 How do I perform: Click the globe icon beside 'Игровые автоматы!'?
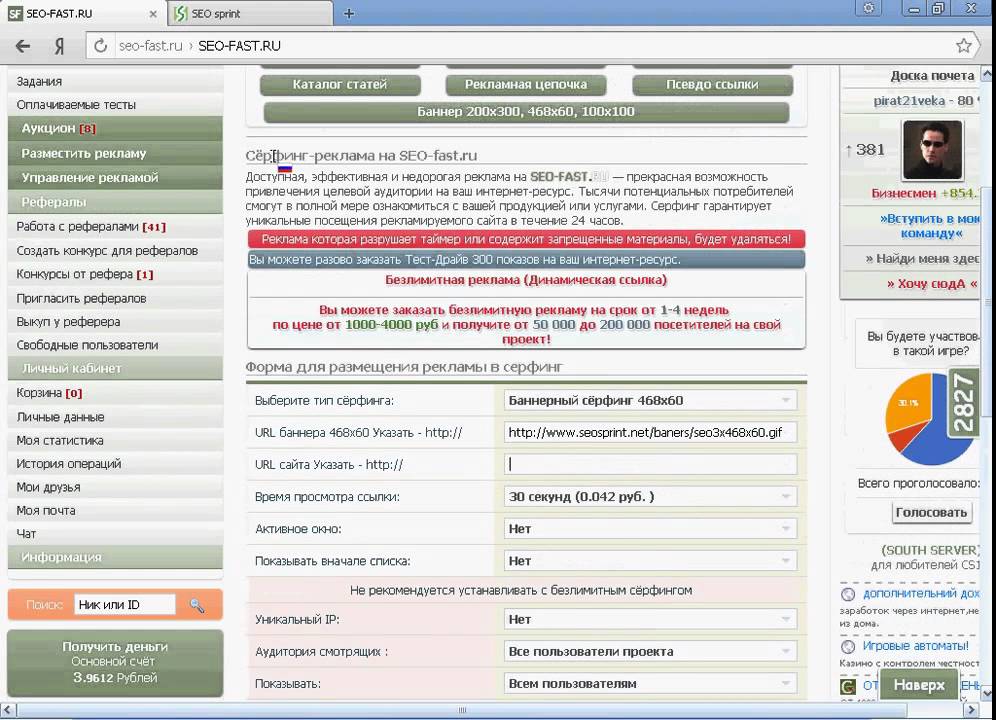coord(848,646)
